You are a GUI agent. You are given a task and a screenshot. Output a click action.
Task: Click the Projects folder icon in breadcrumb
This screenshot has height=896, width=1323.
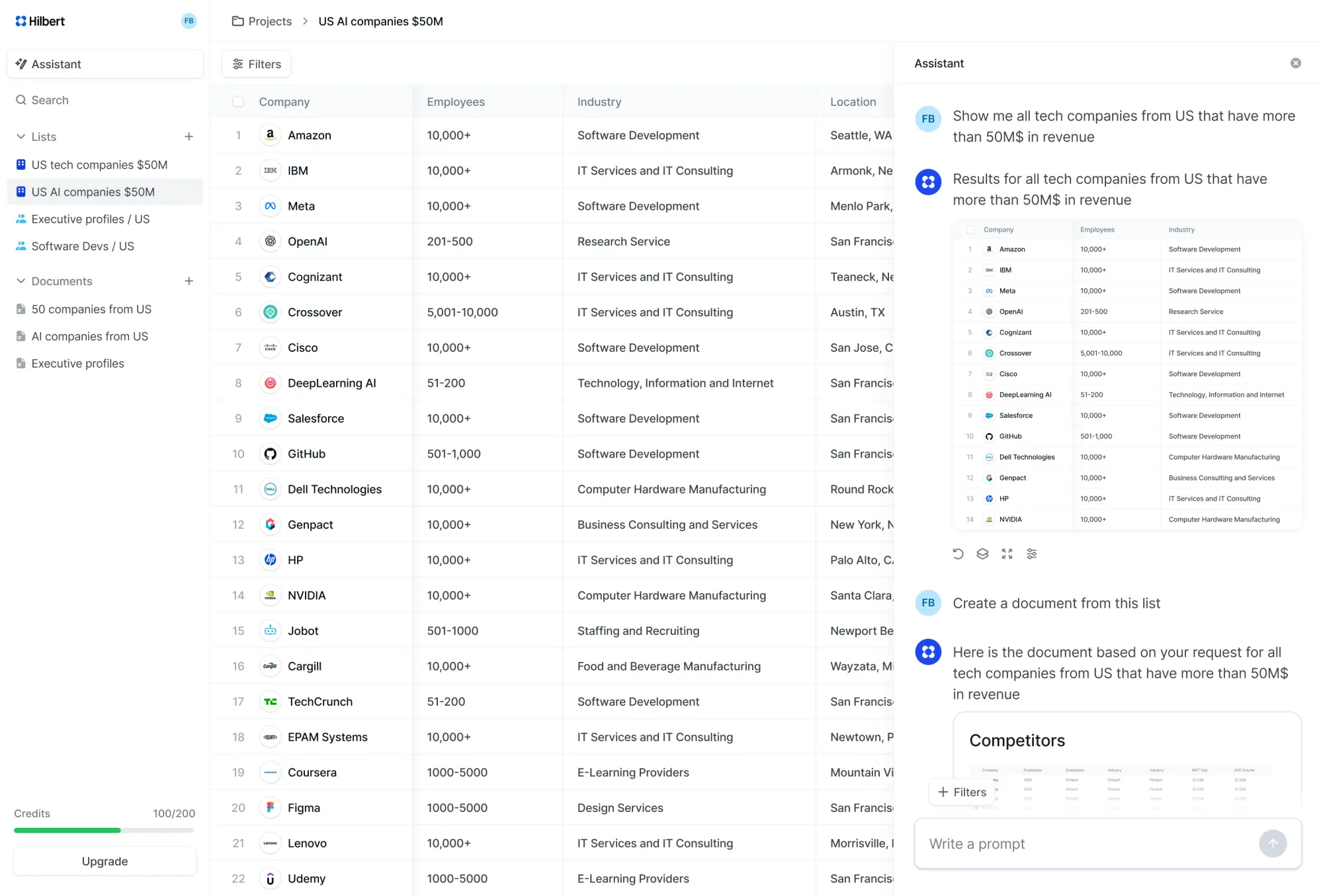click(237, 21)
